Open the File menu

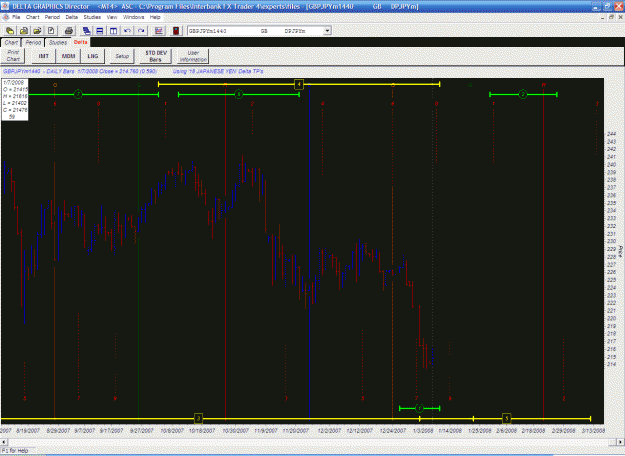pos(16,17)
